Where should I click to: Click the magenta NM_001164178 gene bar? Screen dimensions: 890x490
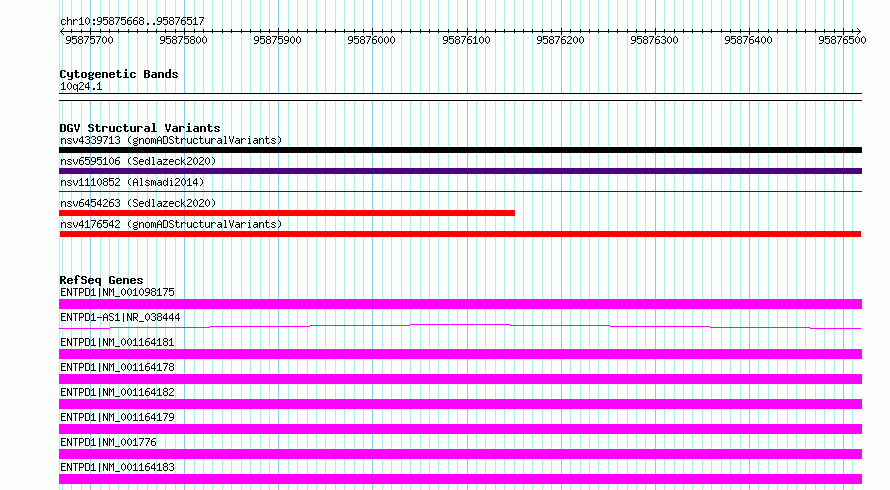460,379
